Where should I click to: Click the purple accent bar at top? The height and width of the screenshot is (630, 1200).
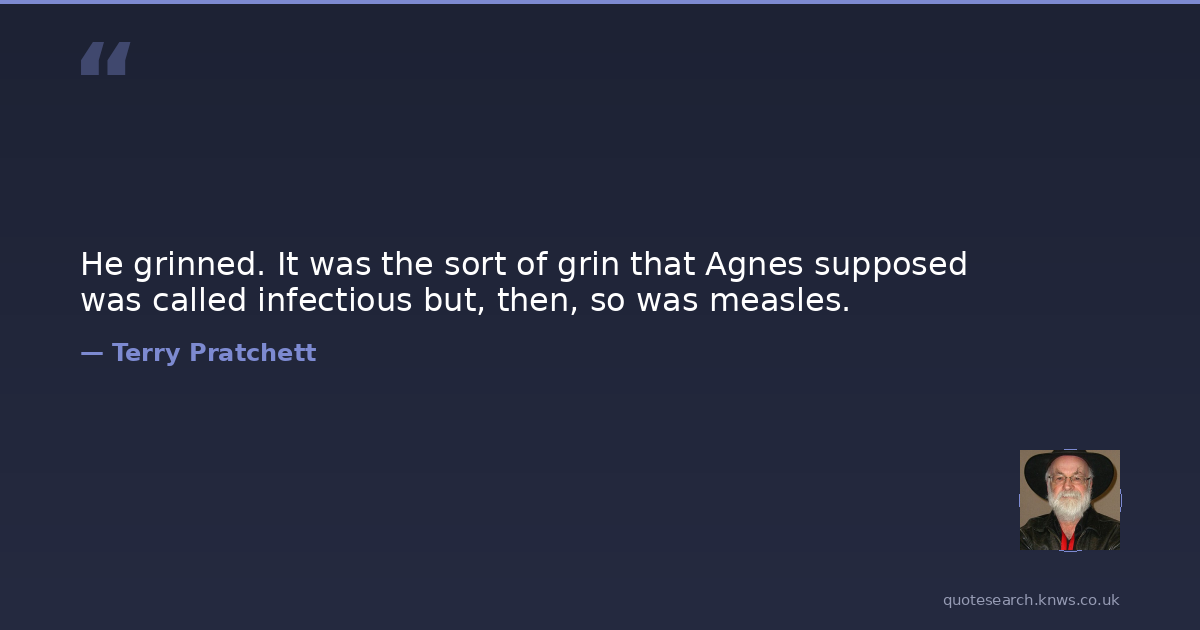tap(600, 2)
